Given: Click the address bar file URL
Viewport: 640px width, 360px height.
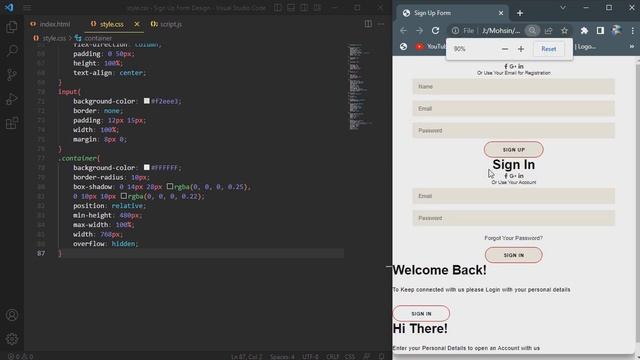Looking at the screenshot, I should point(501,31).
